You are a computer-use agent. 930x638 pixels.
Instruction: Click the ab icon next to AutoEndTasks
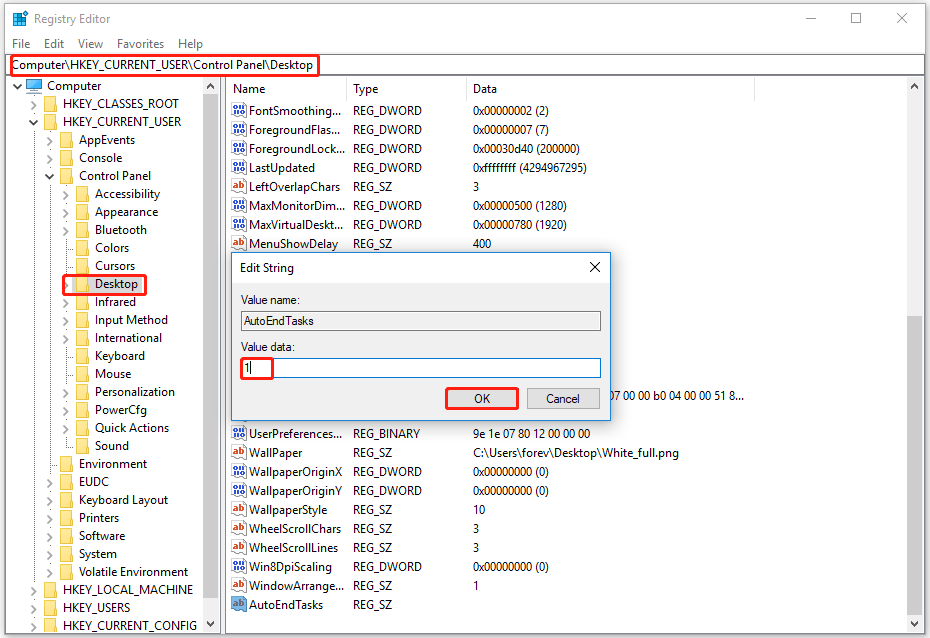[x=239, y=604]
